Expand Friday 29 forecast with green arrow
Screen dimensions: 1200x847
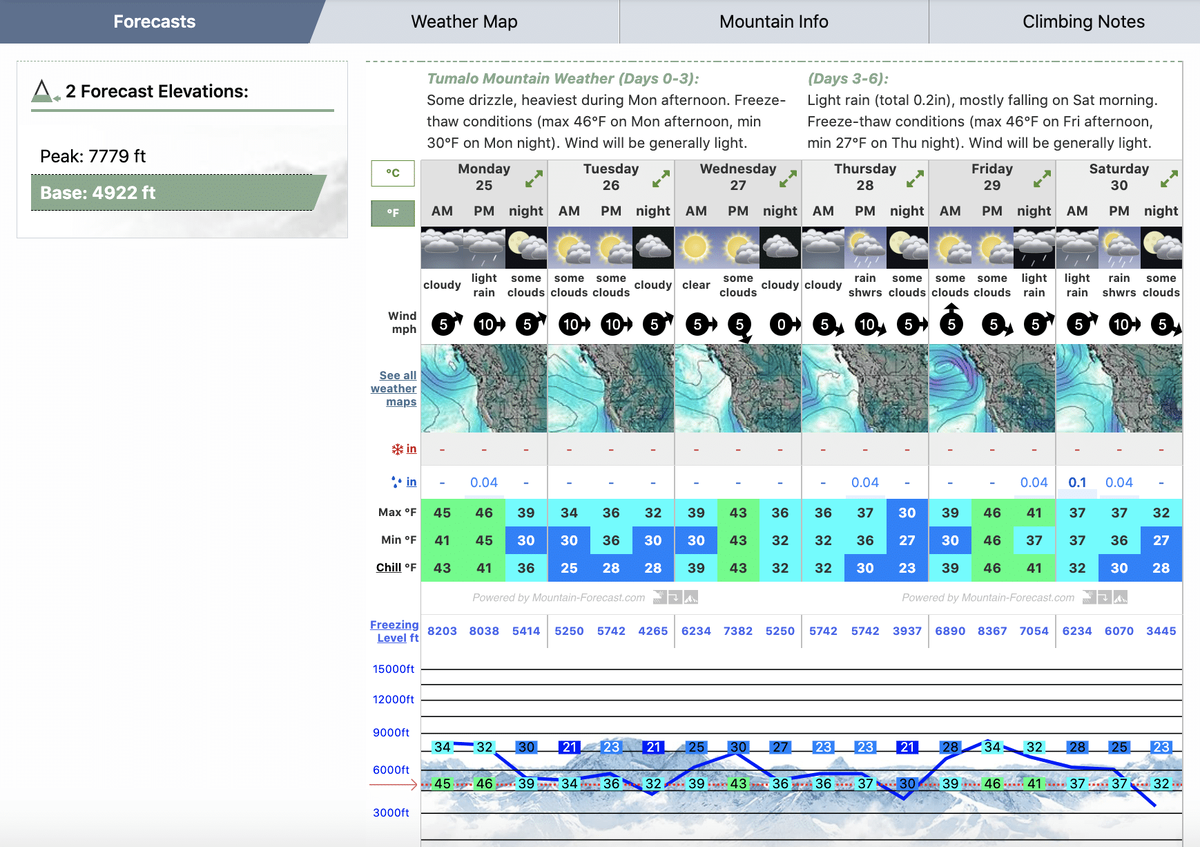[x=1042, y=179]
